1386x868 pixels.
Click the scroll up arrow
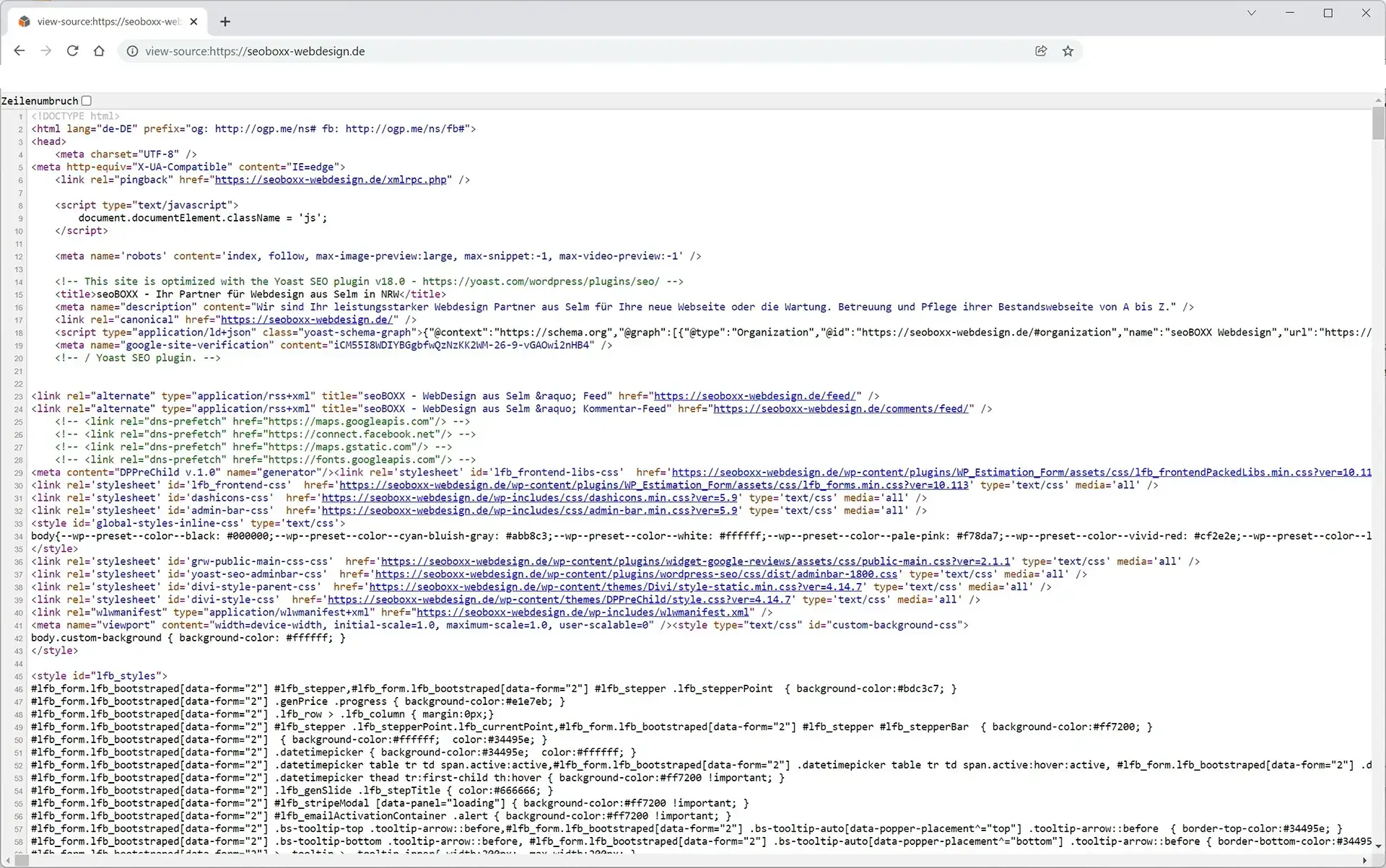(x=1378, y=101)
